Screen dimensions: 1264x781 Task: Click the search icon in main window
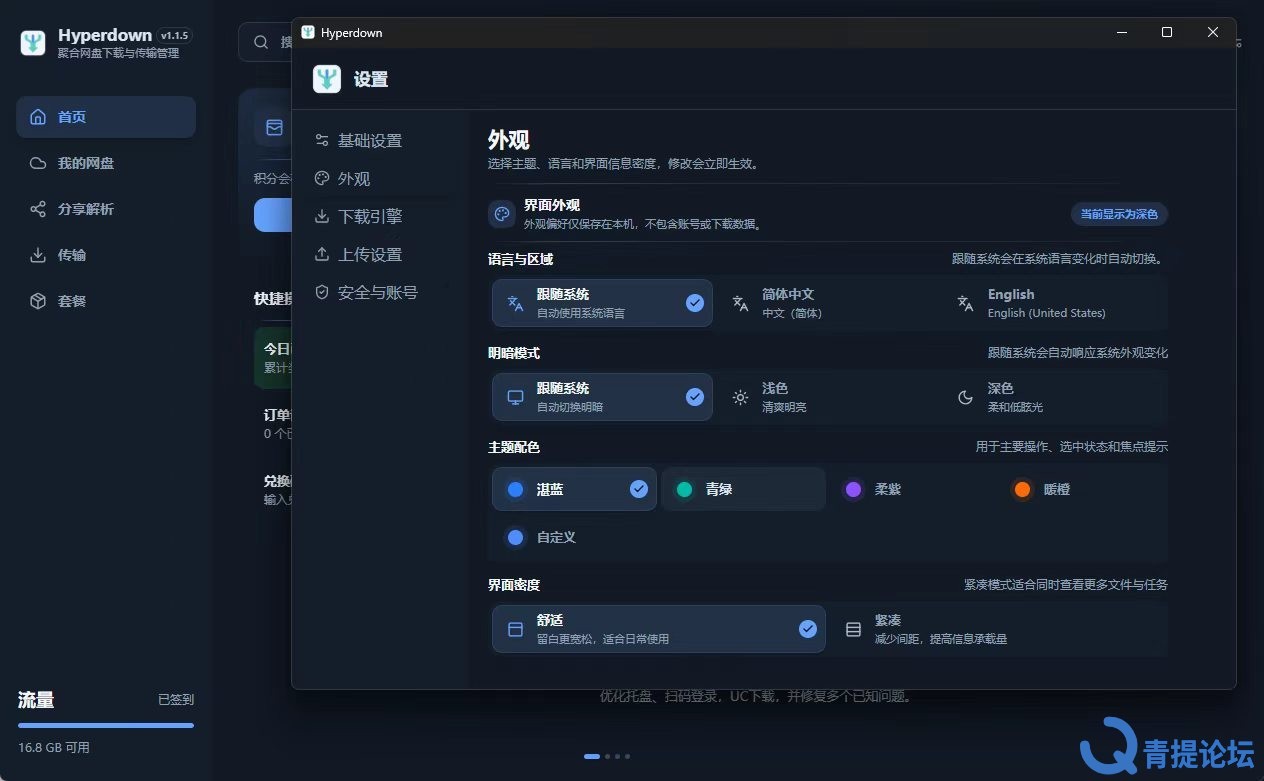(x=261, y=42)
